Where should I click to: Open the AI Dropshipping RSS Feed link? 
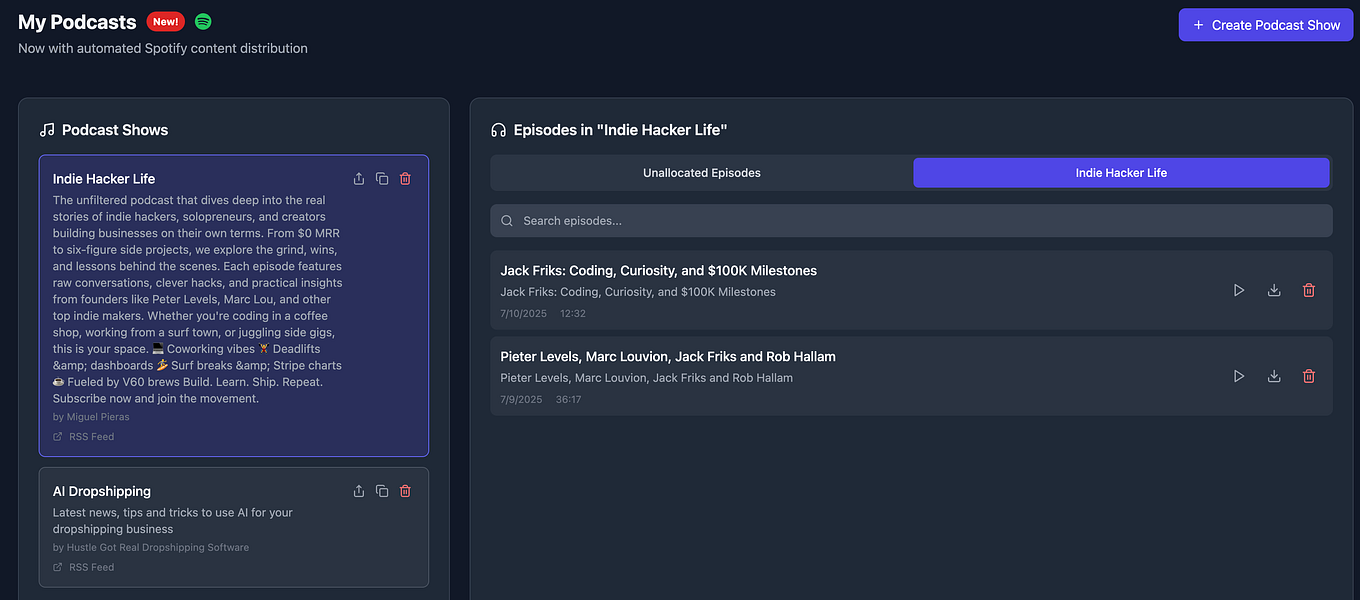pos(84,567)
